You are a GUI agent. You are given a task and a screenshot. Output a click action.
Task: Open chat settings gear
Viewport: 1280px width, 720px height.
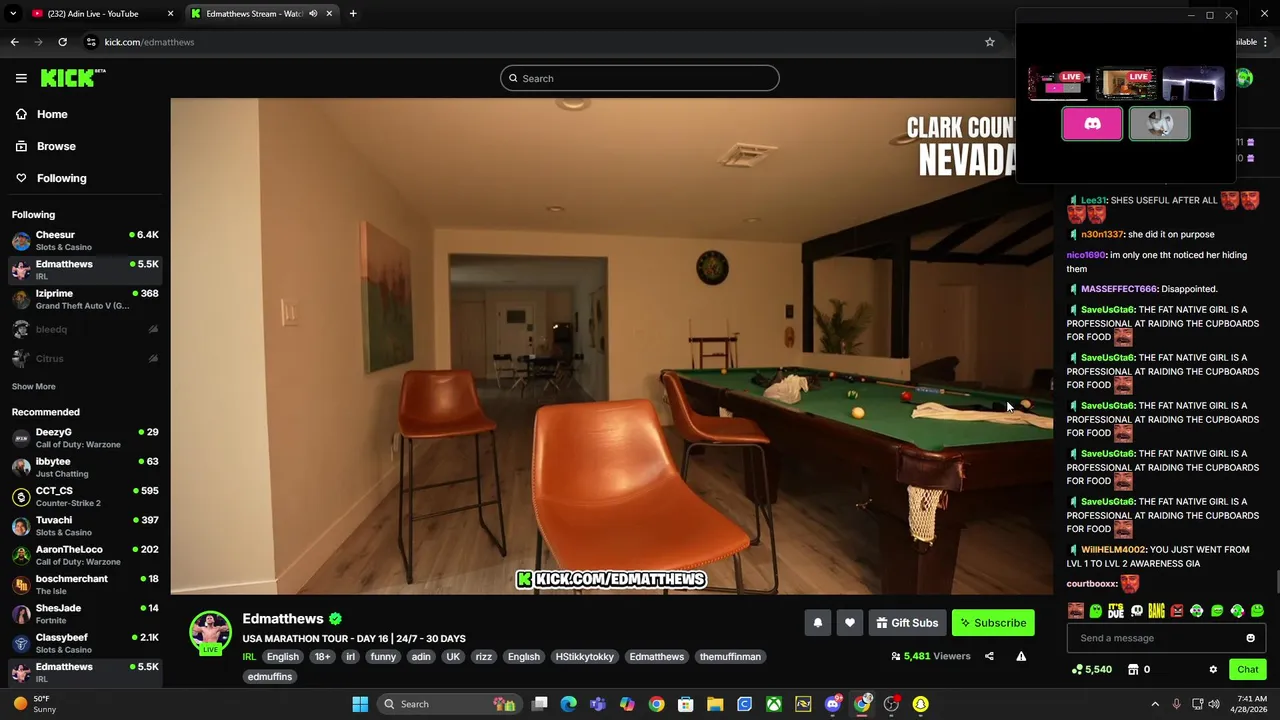point(1213,669)
